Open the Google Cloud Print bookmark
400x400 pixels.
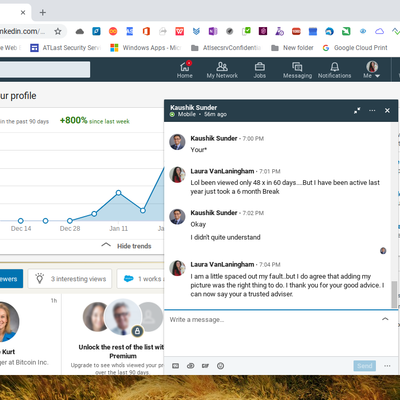pyautogui.click(x=355, y=48)
